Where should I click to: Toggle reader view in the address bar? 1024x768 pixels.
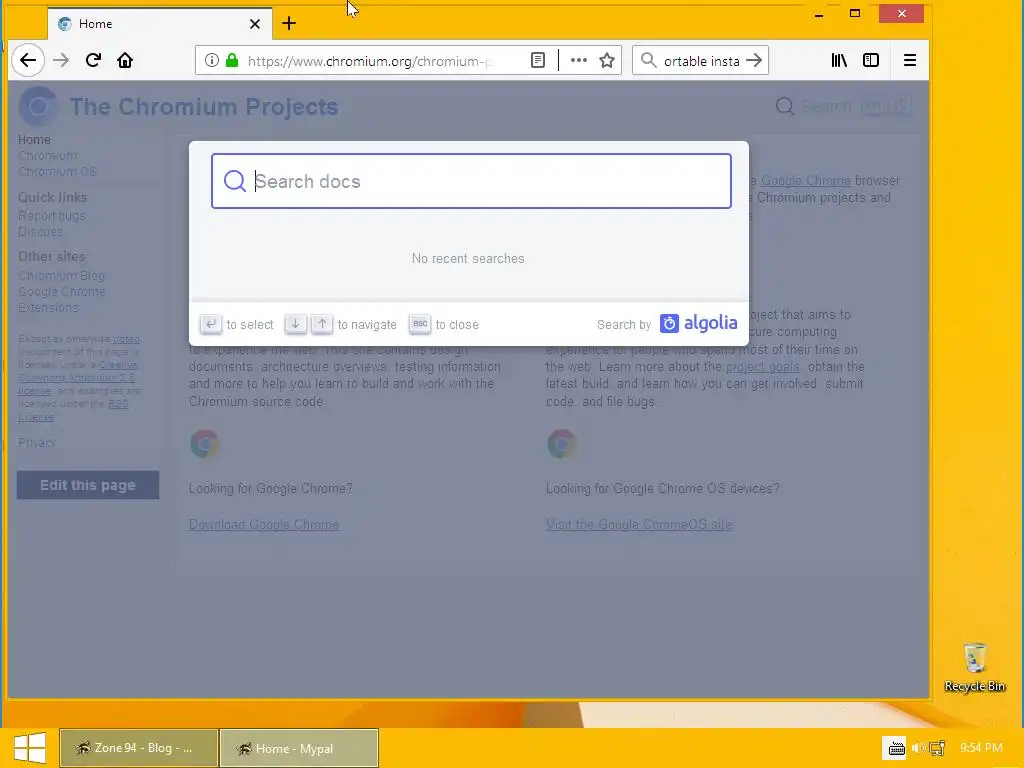pos(537,60)
